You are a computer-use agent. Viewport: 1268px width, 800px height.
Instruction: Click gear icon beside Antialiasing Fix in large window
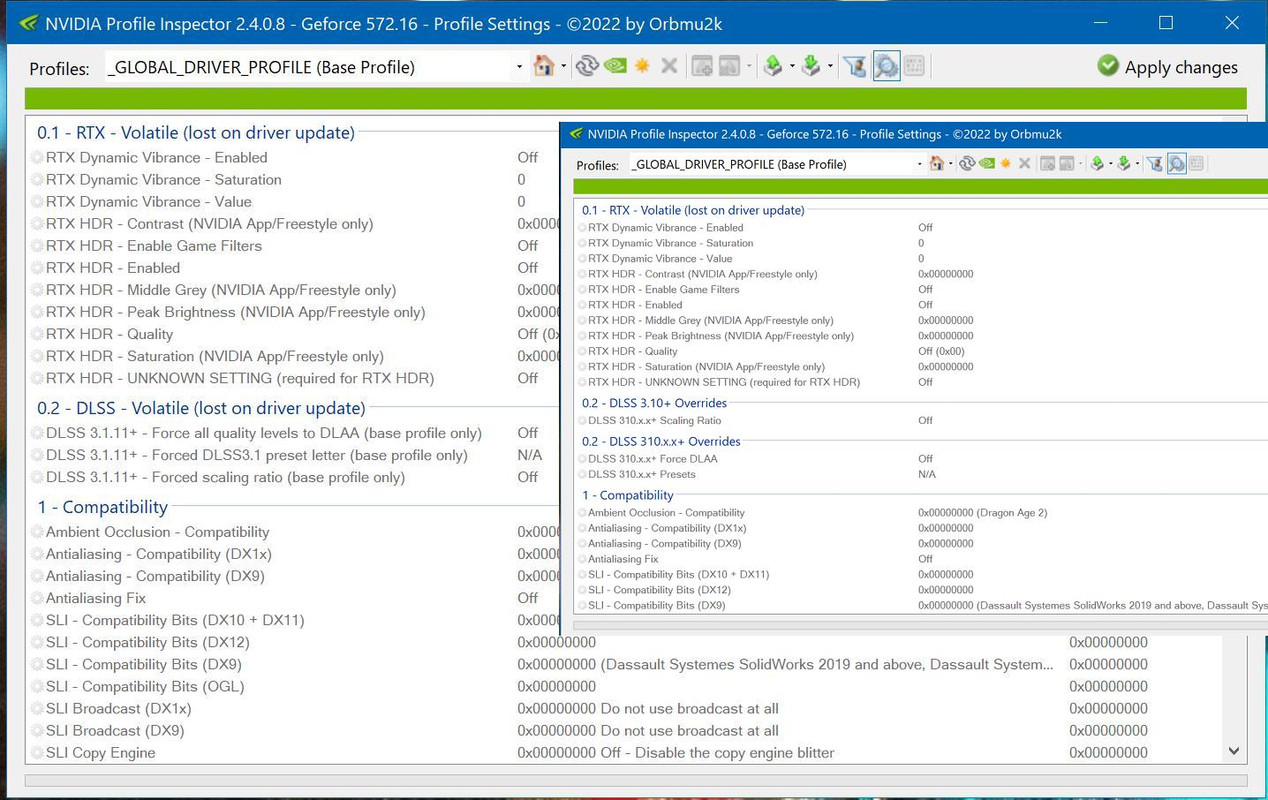coord(37,598)
